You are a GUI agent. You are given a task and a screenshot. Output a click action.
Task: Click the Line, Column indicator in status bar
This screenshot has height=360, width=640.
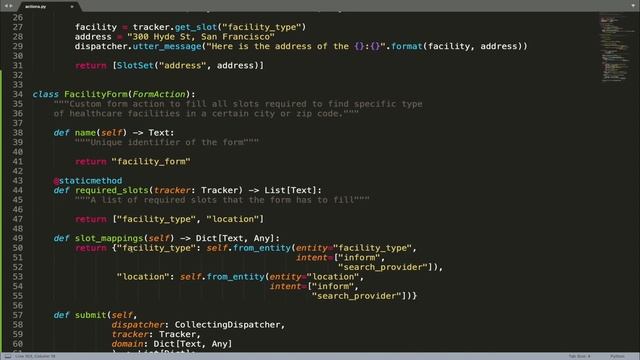point(36,356)
